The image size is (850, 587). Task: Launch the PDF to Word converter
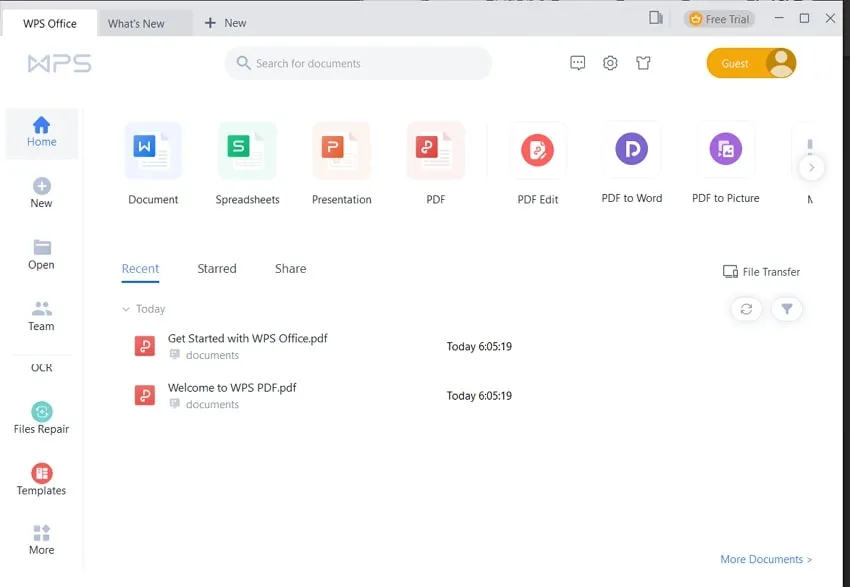tap(632, 164)
